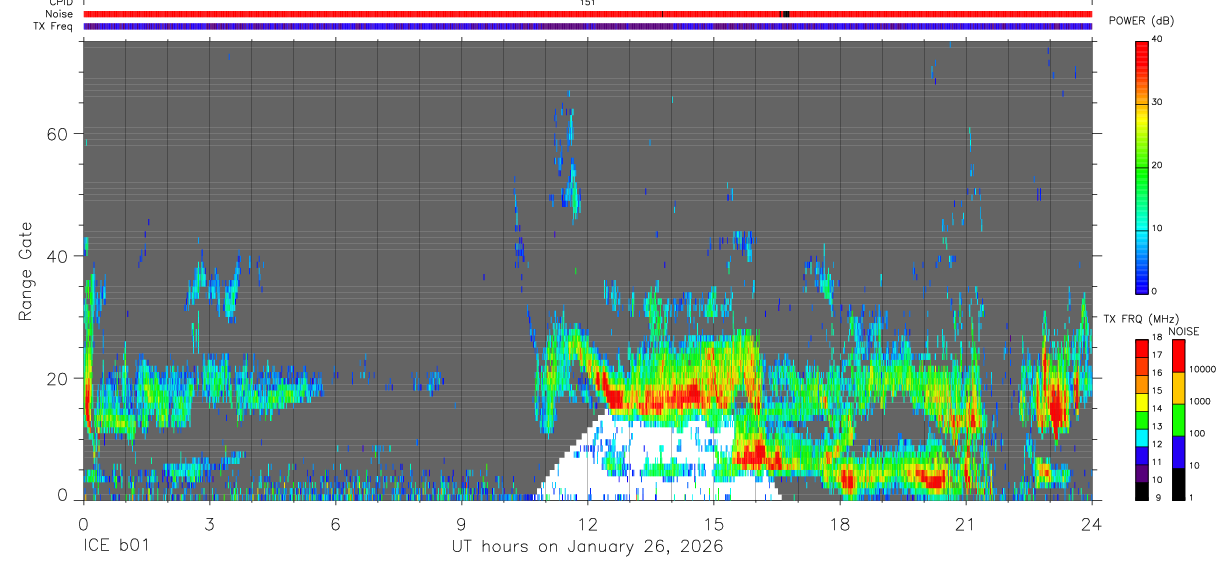
Task: Click the black bottom segment of the TX FRQ legend
Action: click(1142, 491)
